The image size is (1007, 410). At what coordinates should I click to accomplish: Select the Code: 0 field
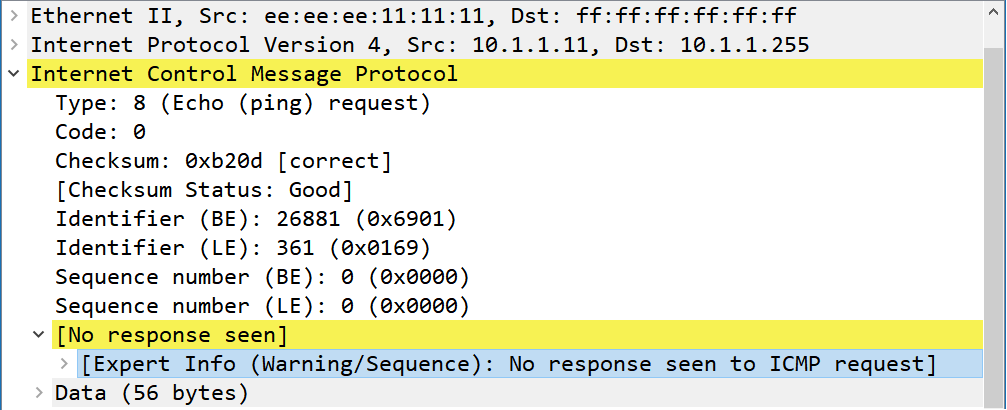tap(100, 132)
